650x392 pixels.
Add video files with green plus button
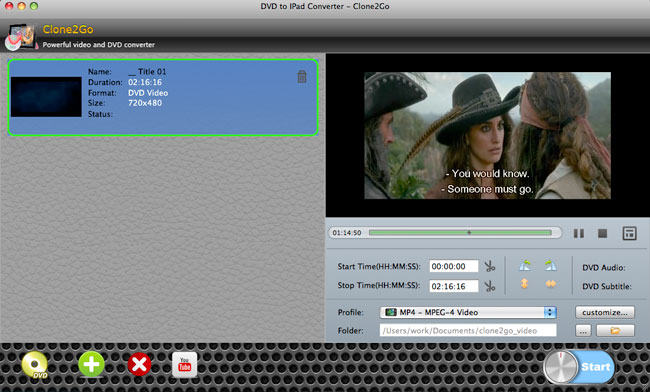(91, 364)
